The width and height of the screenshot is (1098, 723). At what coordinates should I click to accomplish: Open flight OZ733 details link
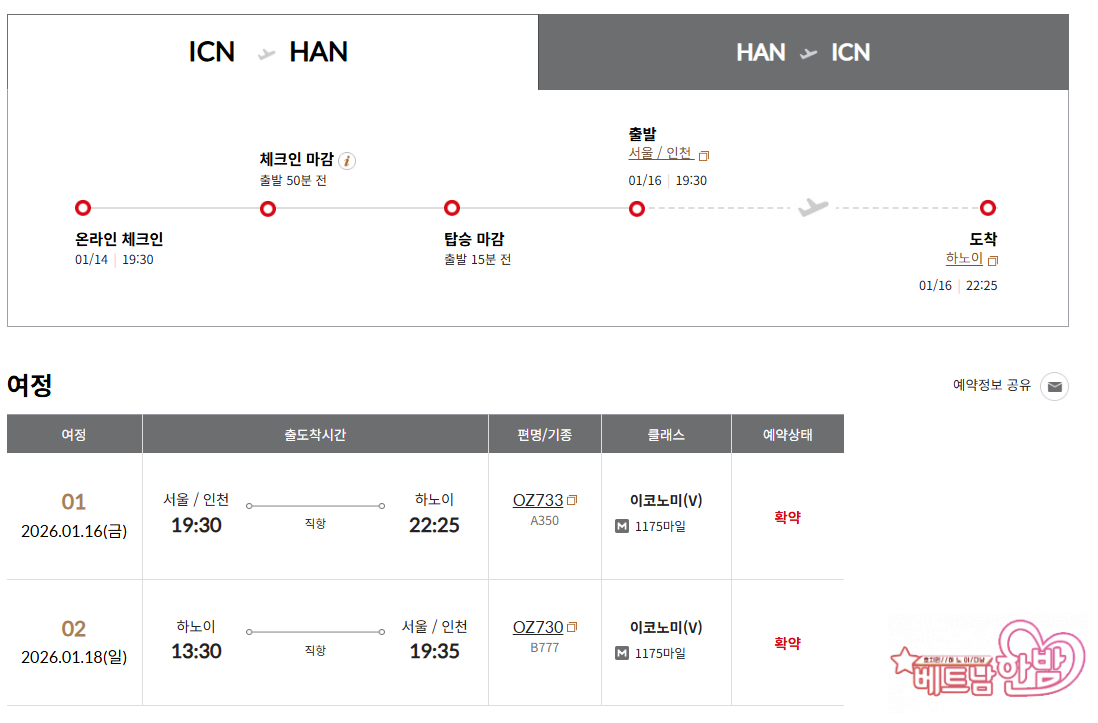pos(538,500)
